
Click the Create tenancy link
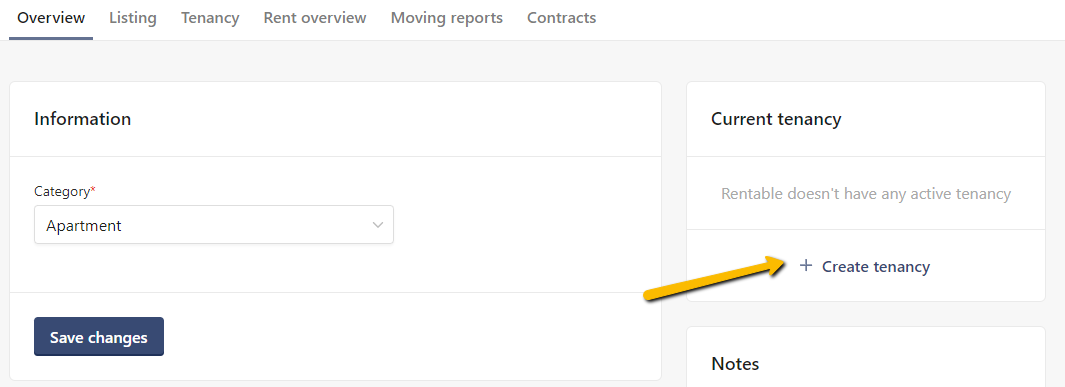[865, 266]
